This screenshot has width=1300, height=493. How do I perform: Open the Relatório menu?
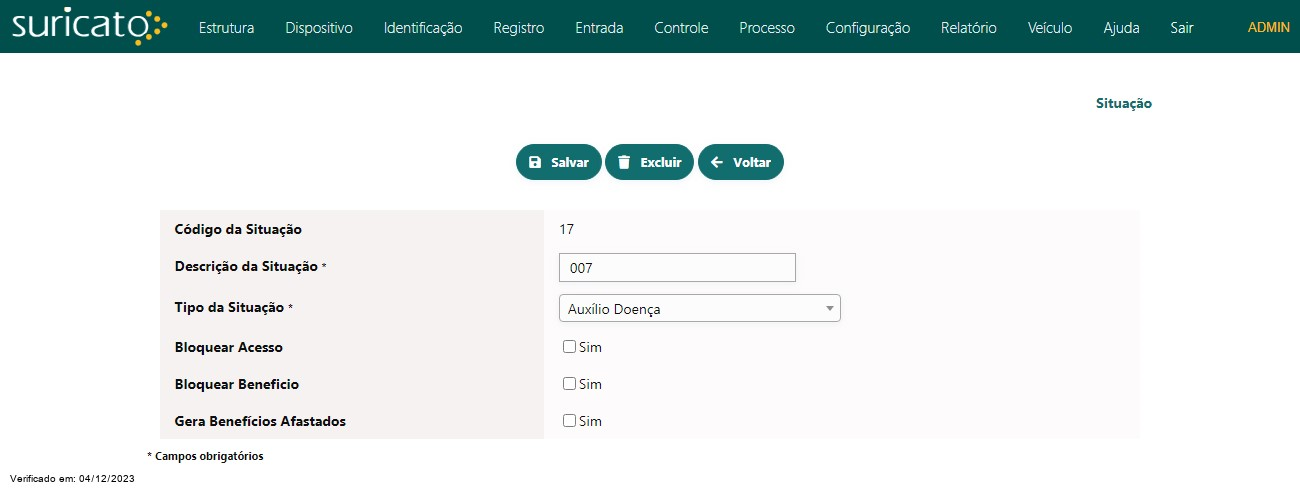(x=969, y=28)
